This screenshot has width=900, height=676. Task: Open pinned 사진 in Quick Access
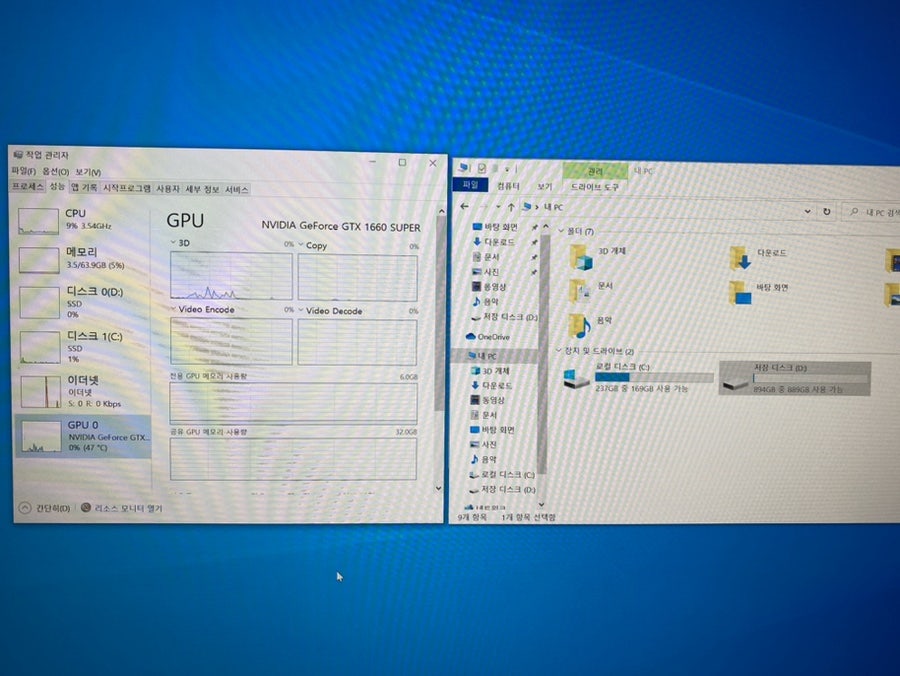click(x=486, y=272)
